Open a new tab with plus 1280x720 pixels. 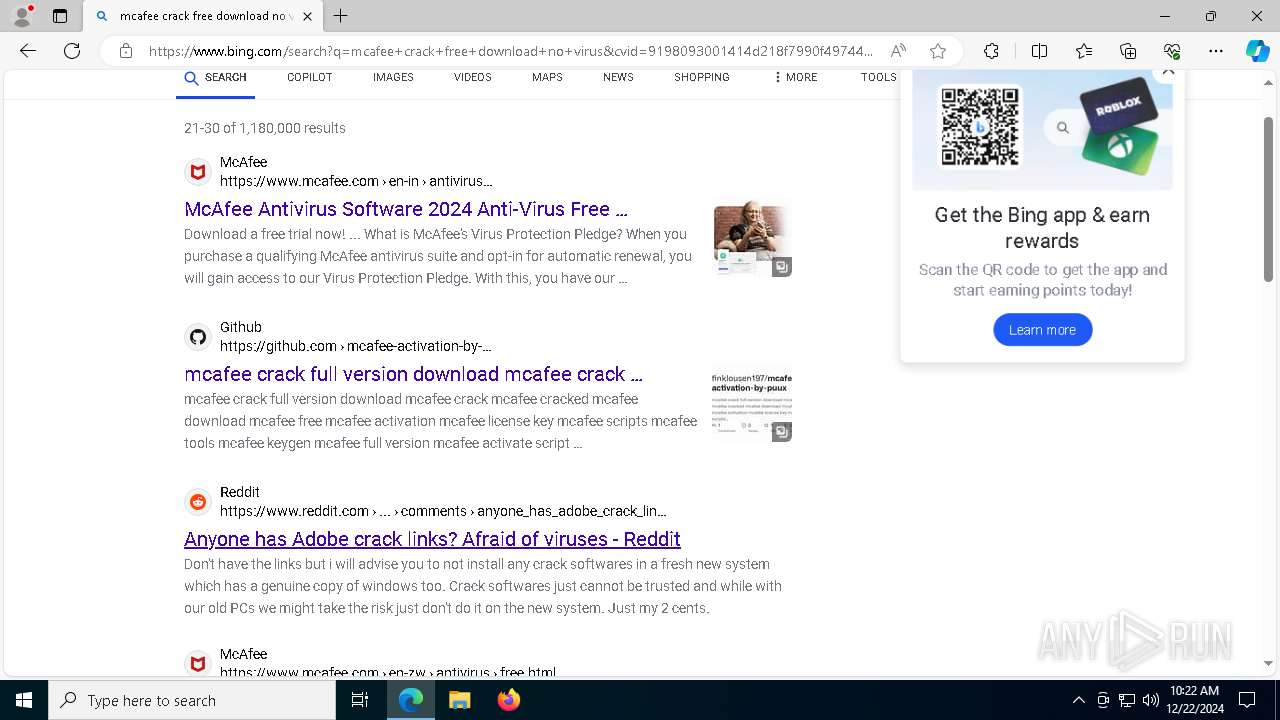tap(340, 16)
